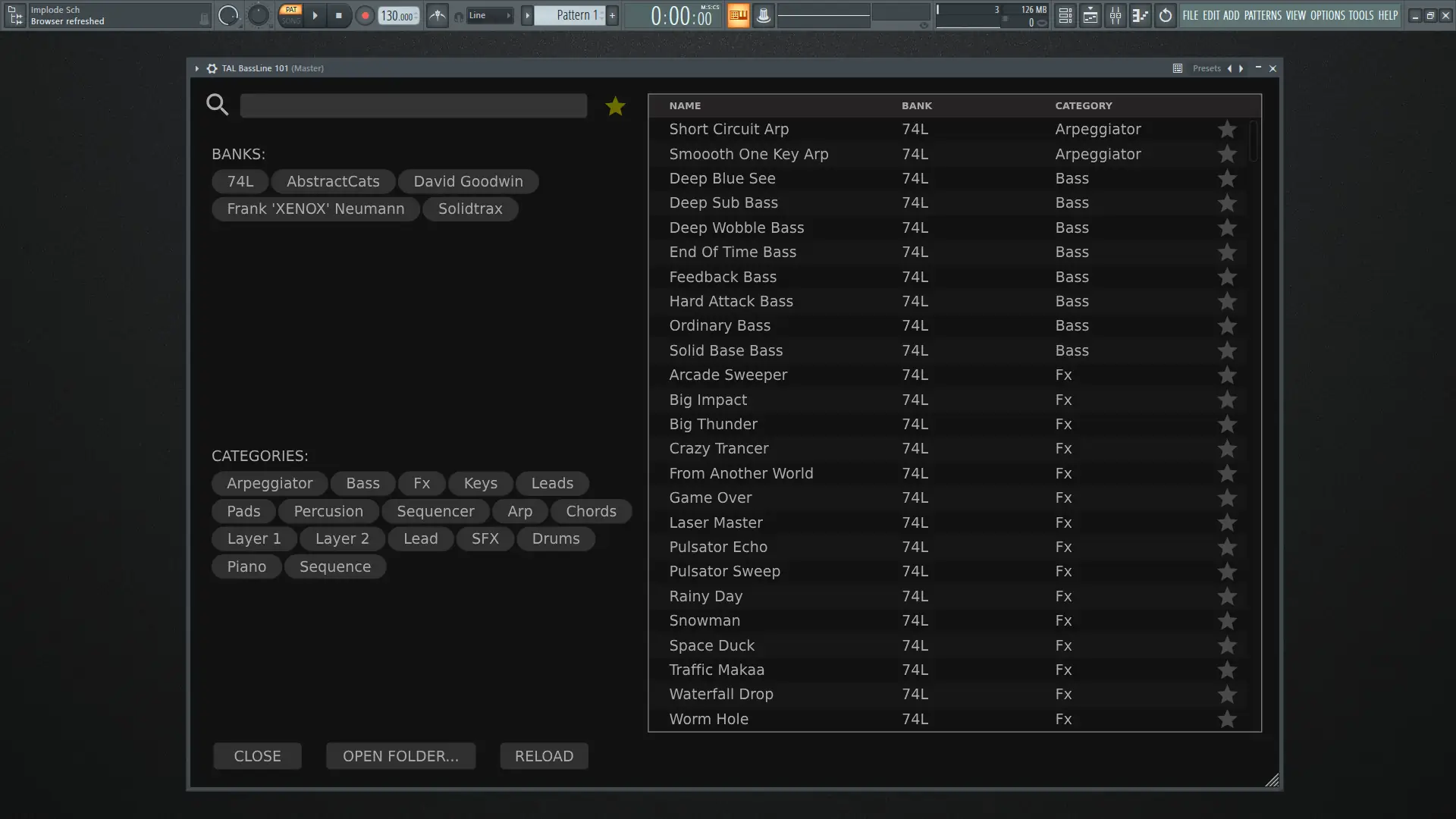Click the record button
This screenshot has height=819, width=1456.
pyautogui.click(x=365, y=14)
